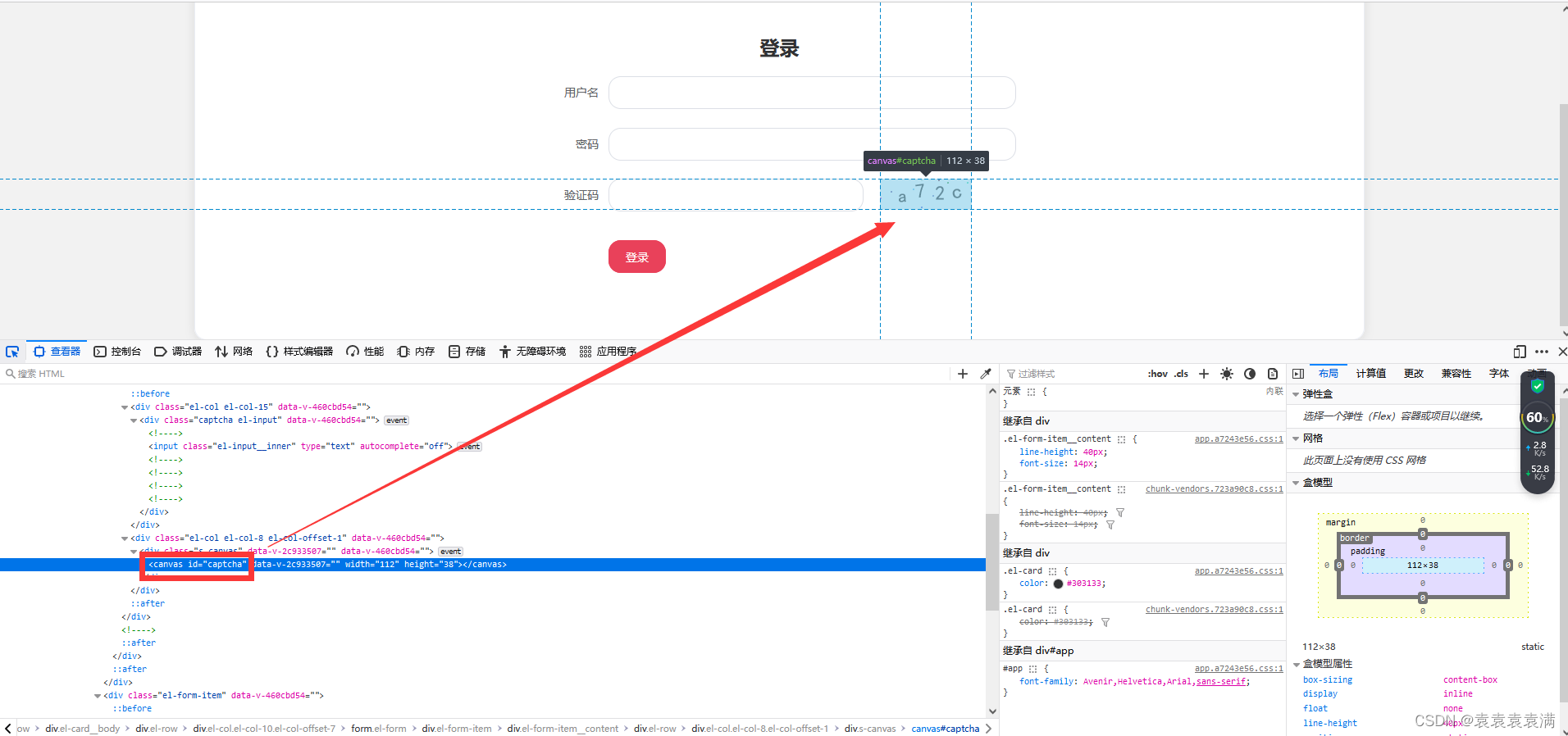
Task: Toggle light color scheme simulation sun icon
Action: coord(1227,374)
